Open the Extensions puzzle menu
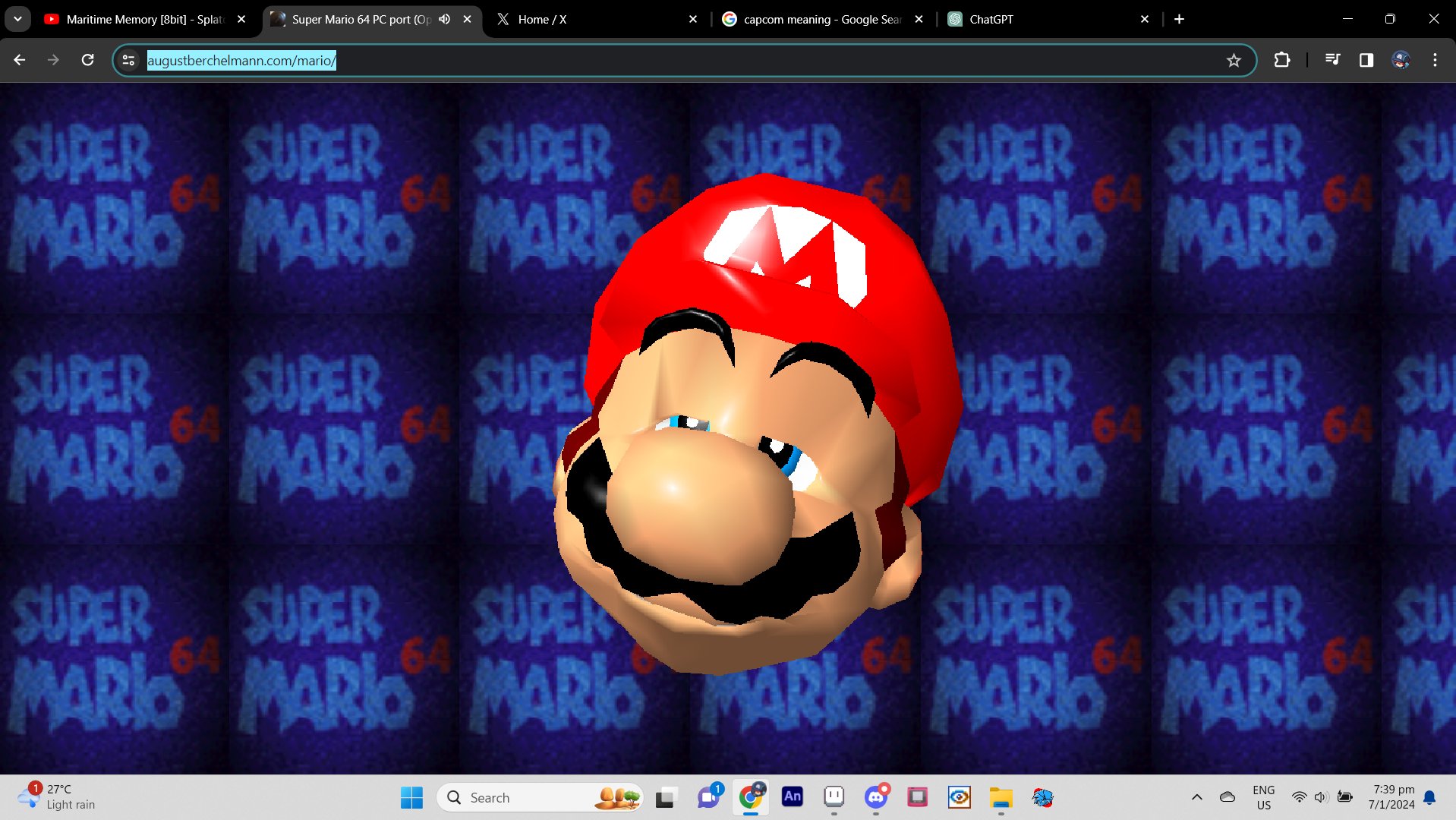Viewport: 1456px width, 820px height. (x=1282, y=60)
